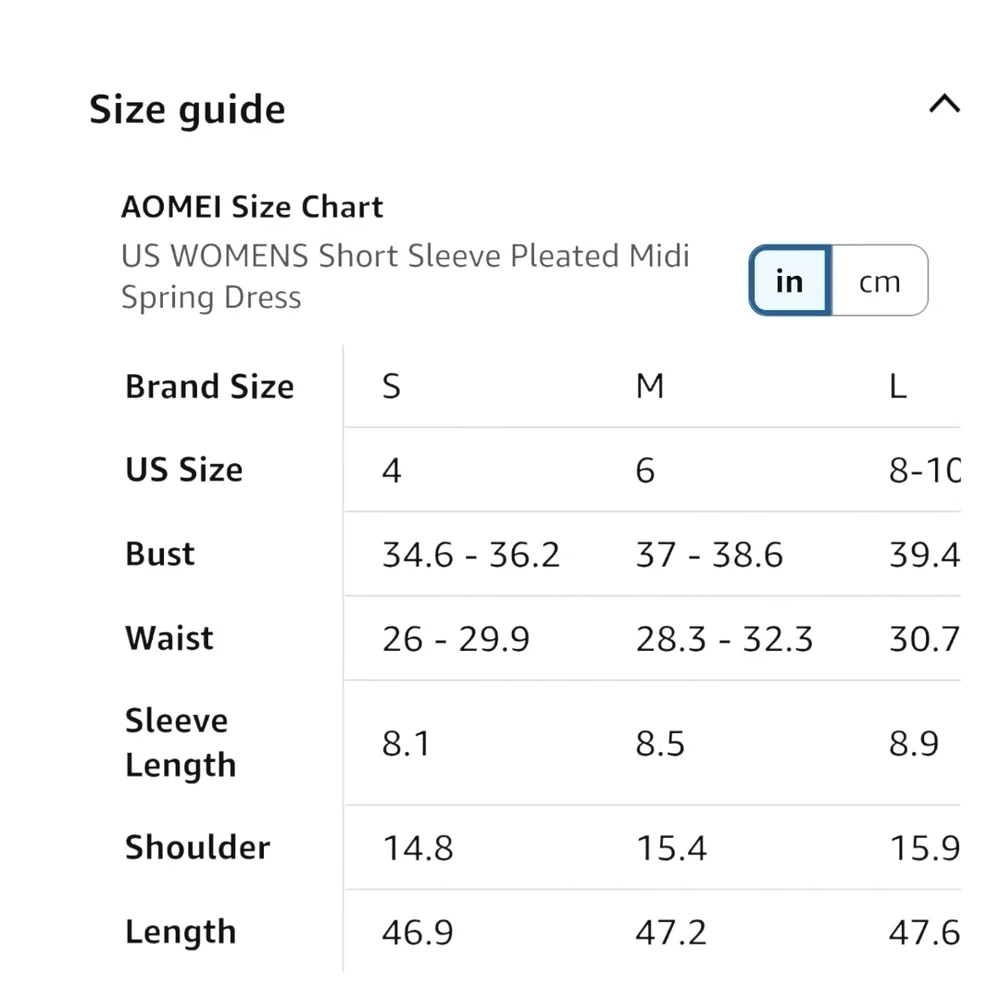
Task: Tap the AOMEI Size Chart title
Action: pyautogui.click(x=252, y=207)
